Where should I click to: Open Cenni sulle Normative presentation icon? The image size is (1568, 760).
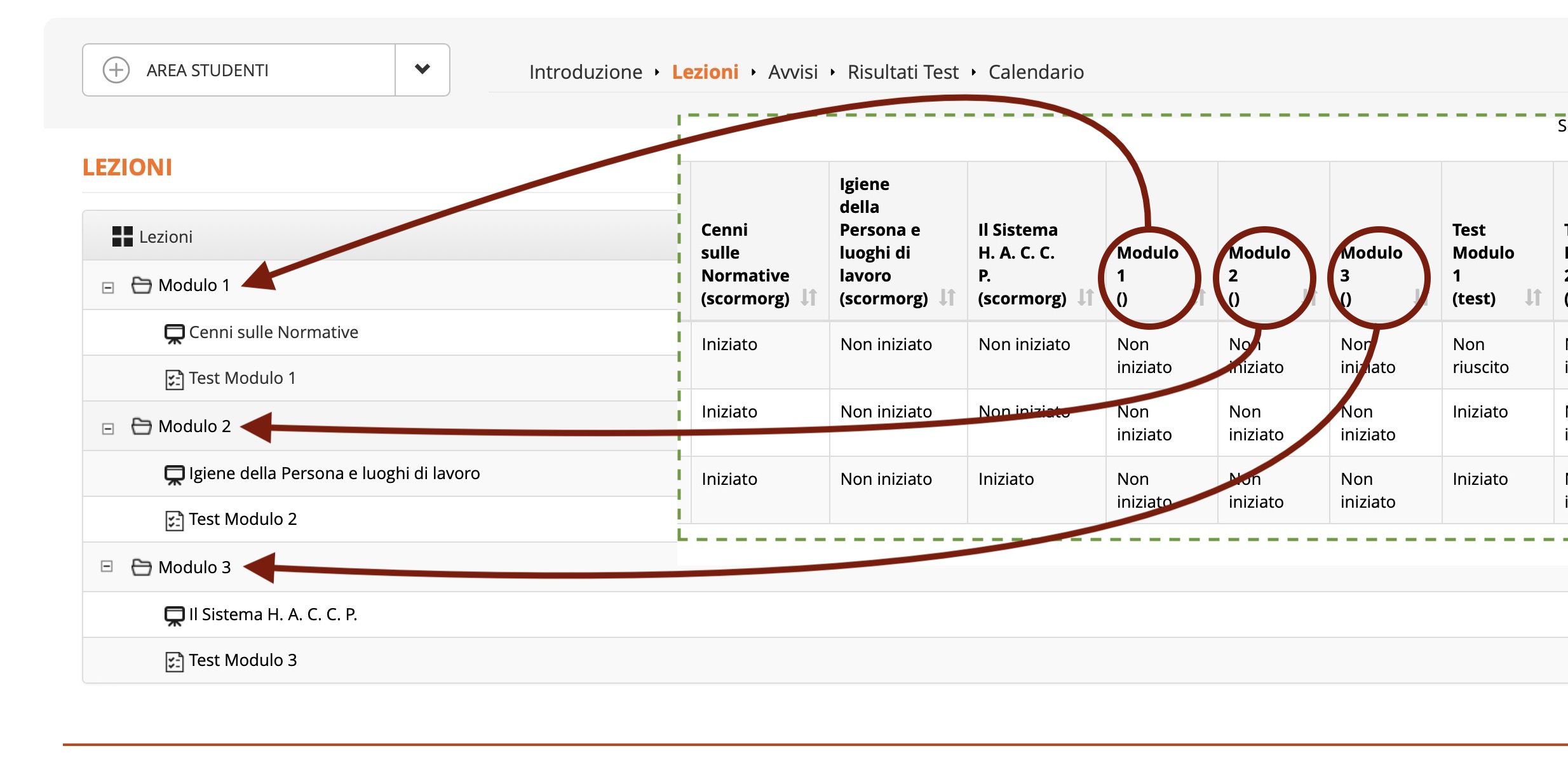coord(174,333)
